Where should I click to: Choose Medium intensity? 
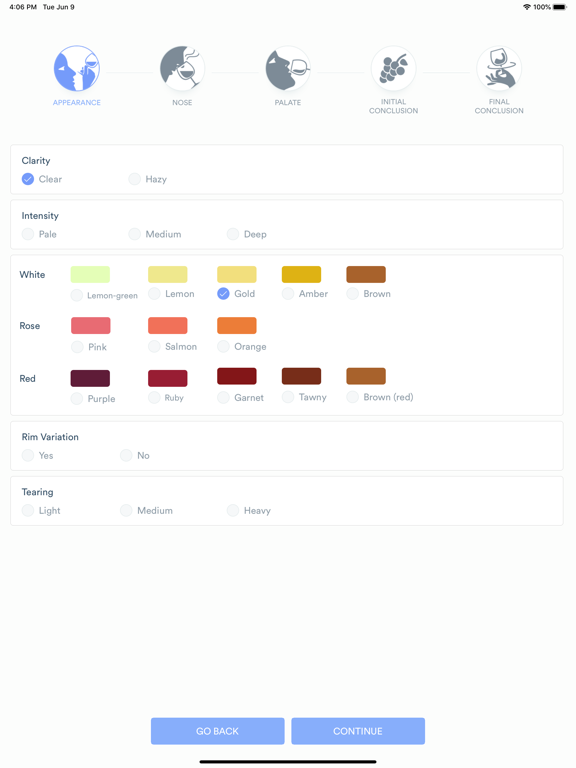[x=135, y=234]
